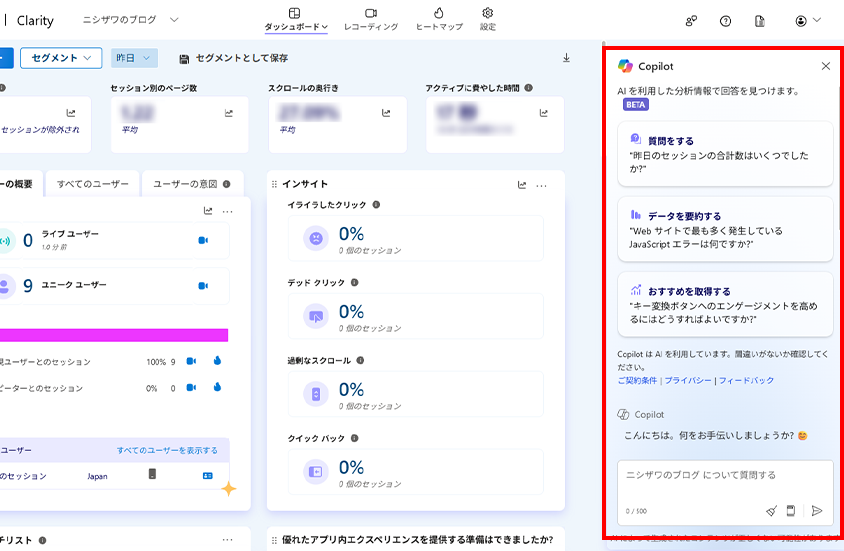The image size is (844, 551).
Task: Open the ヒートマップ heatmaps view
Action: pos(439,19)
